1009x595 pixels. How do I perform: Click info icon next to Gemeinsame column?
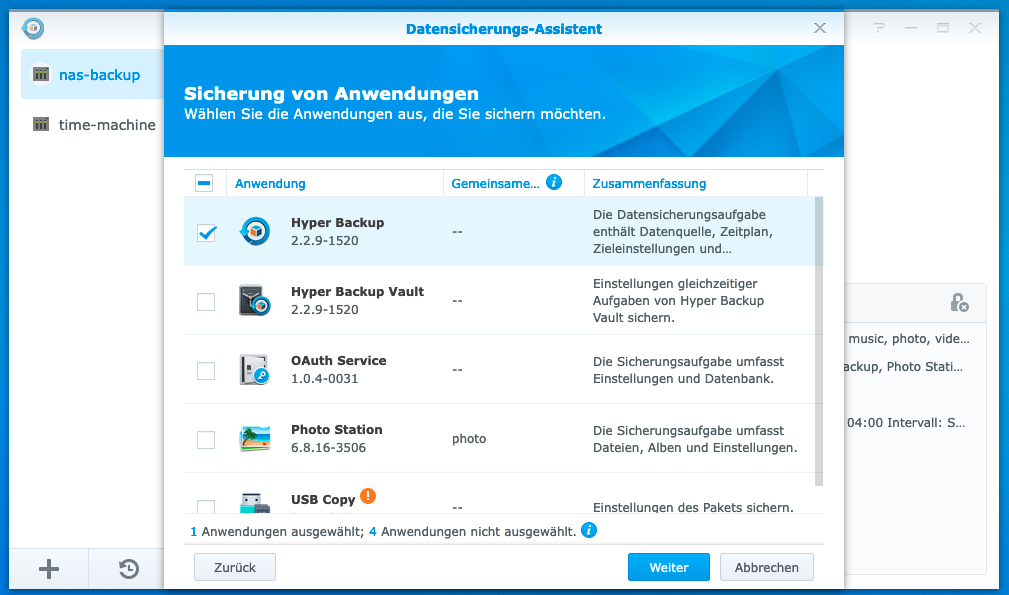click(554, 182)
